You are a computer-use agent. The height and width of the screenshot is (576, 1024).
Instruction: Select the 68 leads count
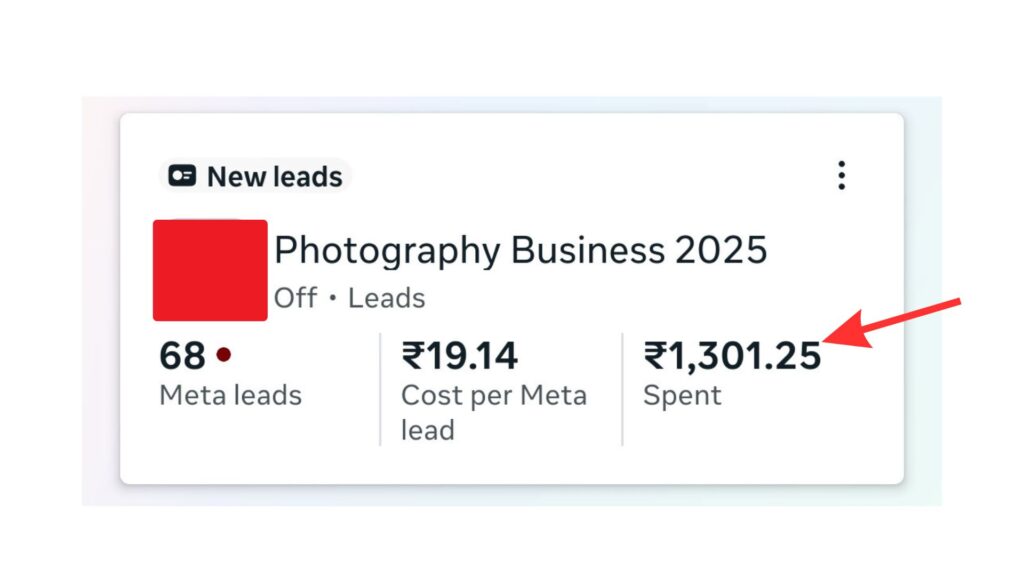[182, 356]
